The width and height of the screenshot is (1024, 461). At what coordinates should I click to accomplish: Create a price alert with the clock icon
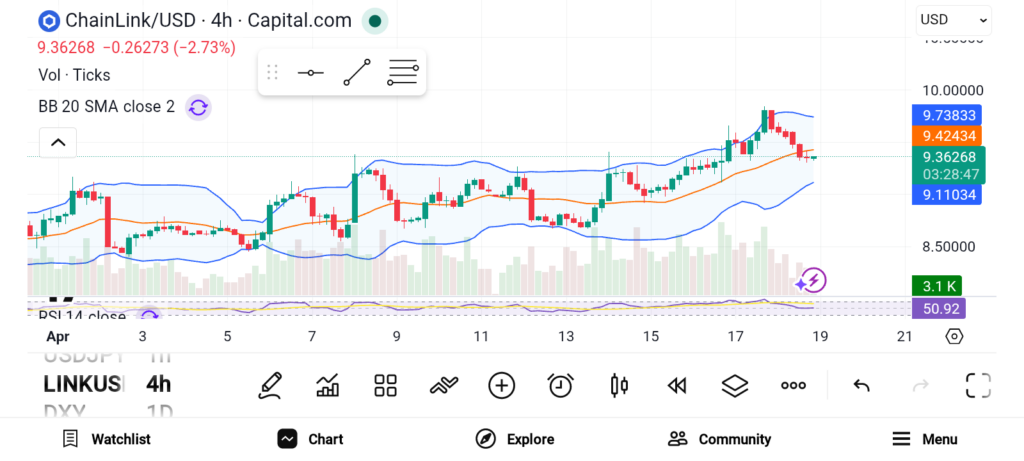560,385
